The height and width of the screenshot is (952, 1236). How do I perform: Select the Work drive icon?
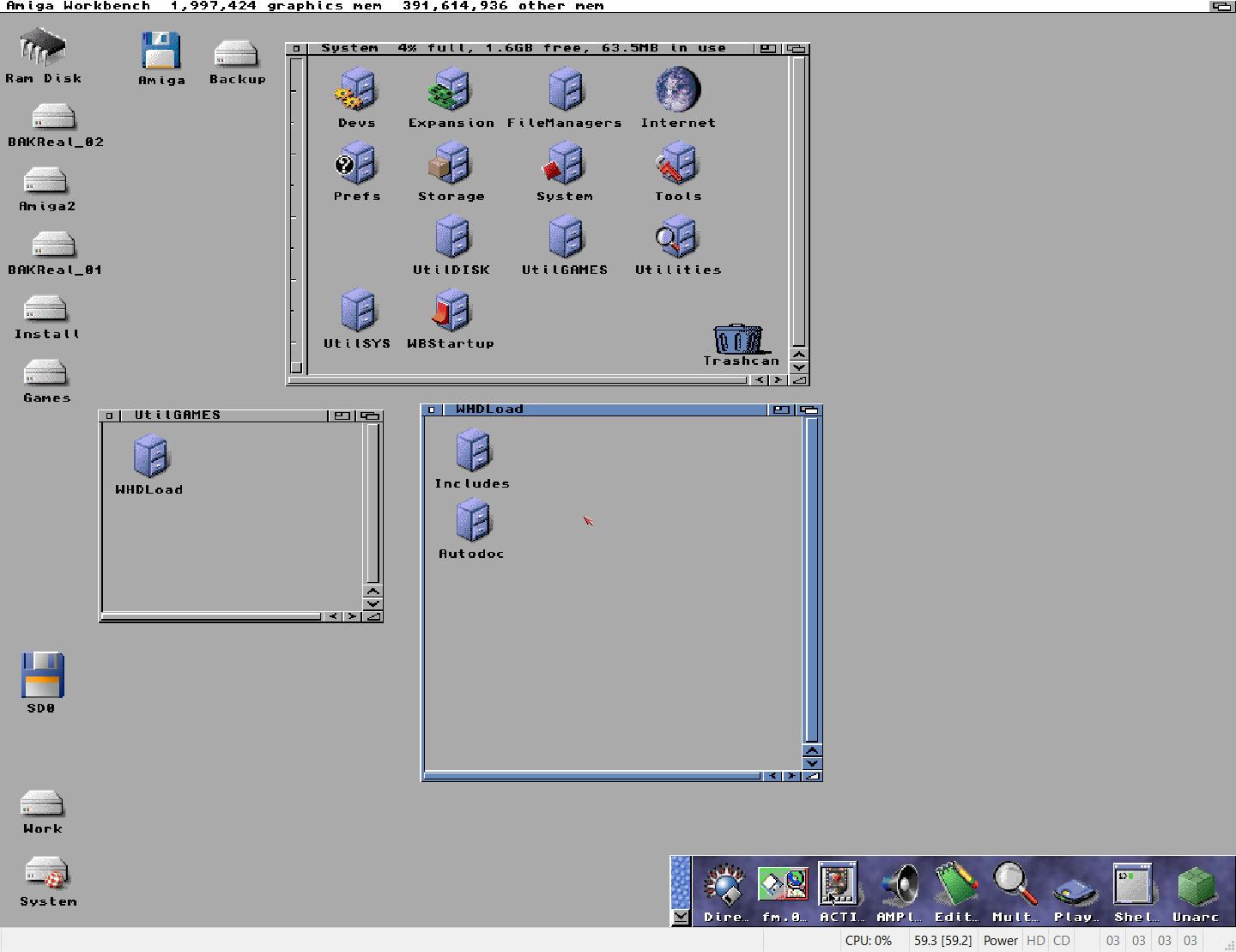42,803
